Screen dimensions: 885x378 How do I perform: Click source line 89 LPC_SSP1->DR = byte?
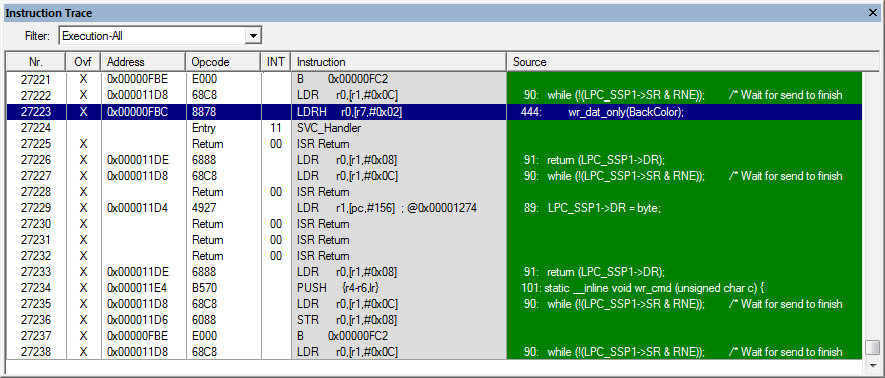tap(593, 208)
